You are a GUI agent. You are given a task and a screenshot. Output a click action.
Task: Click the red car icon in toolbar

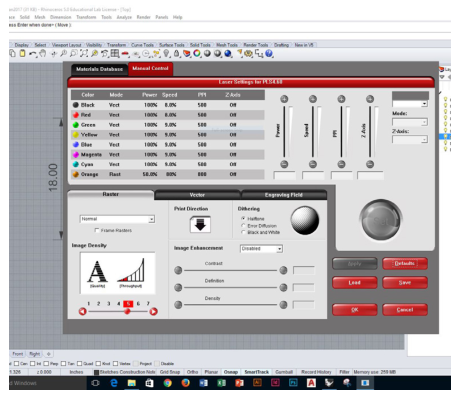pos(125,53)
